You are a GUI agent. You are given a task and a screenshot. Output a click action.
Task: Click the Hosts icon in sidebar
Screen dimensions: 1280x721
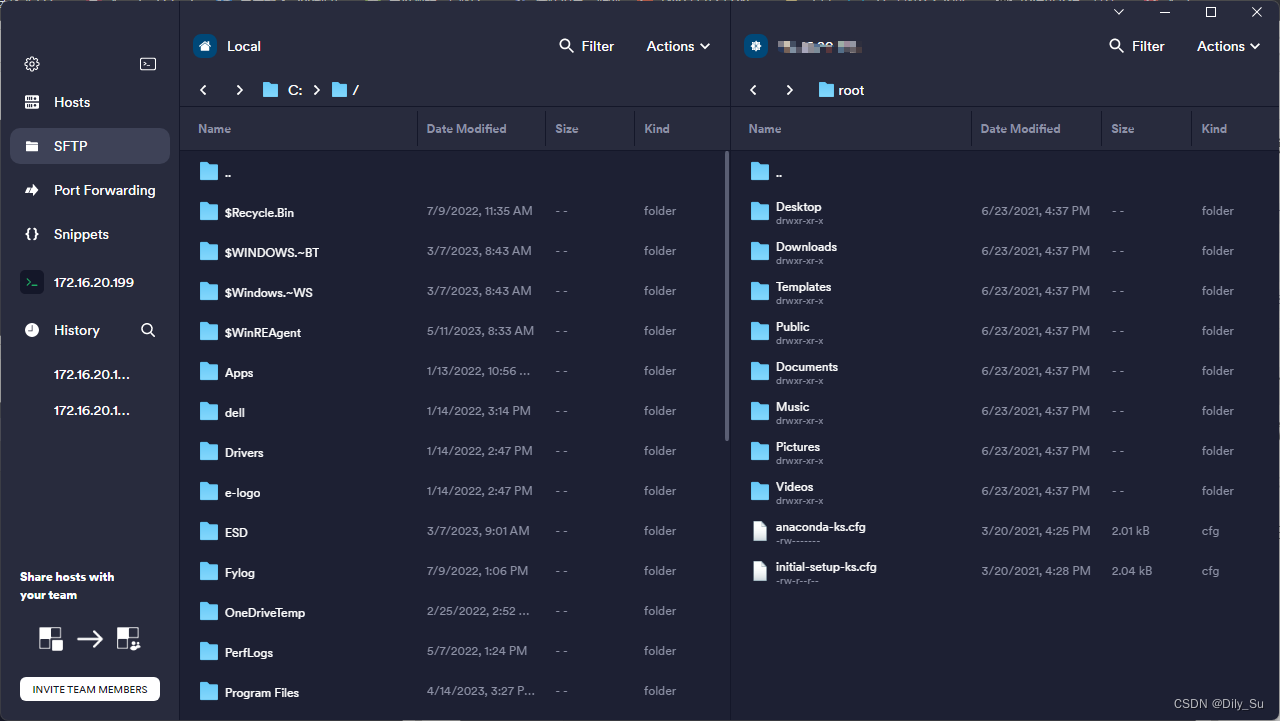(x=32, y=102)
